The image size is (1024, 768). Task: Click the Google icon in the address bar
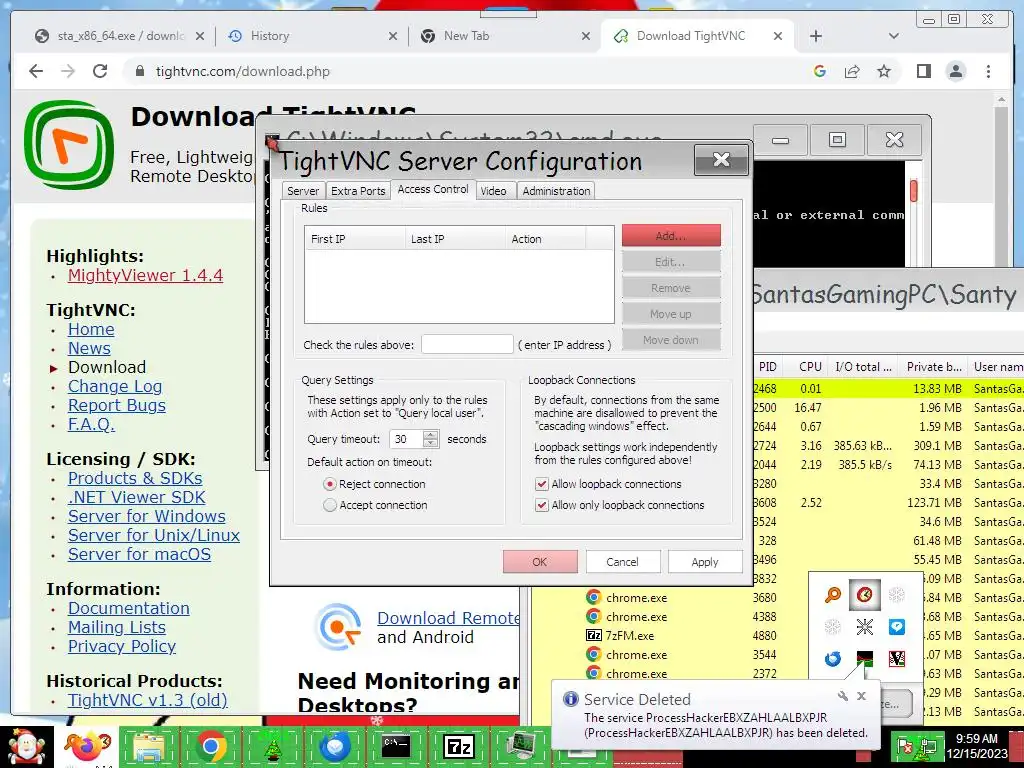pos(820,71)
